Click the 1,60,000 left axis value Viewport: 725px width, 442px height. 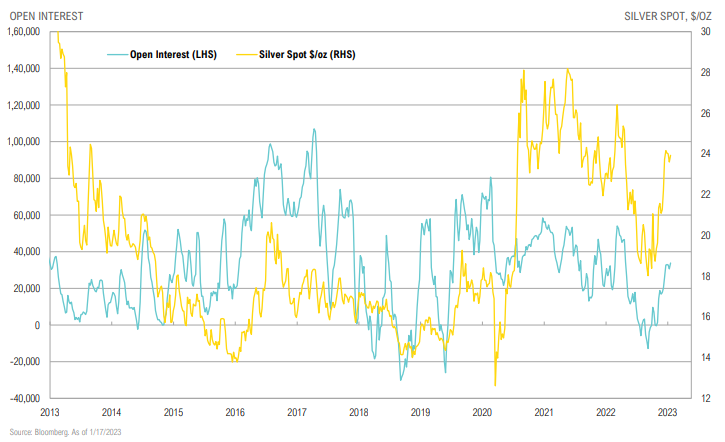pos(22,32)
